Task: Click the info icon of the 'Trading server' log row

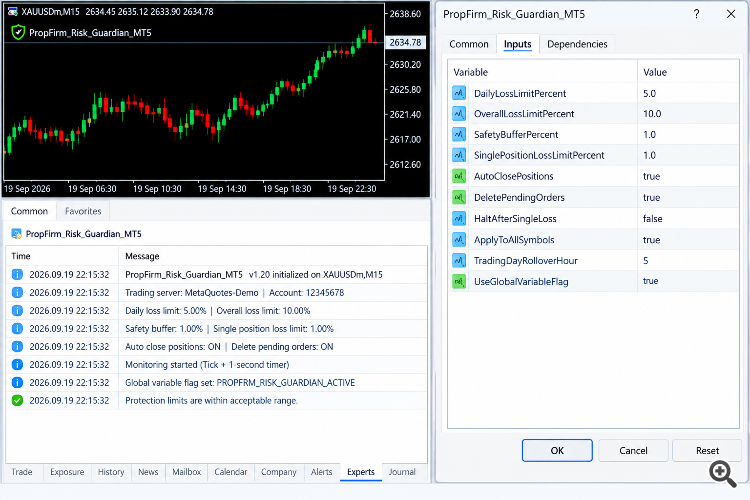Action: point(17,292)
